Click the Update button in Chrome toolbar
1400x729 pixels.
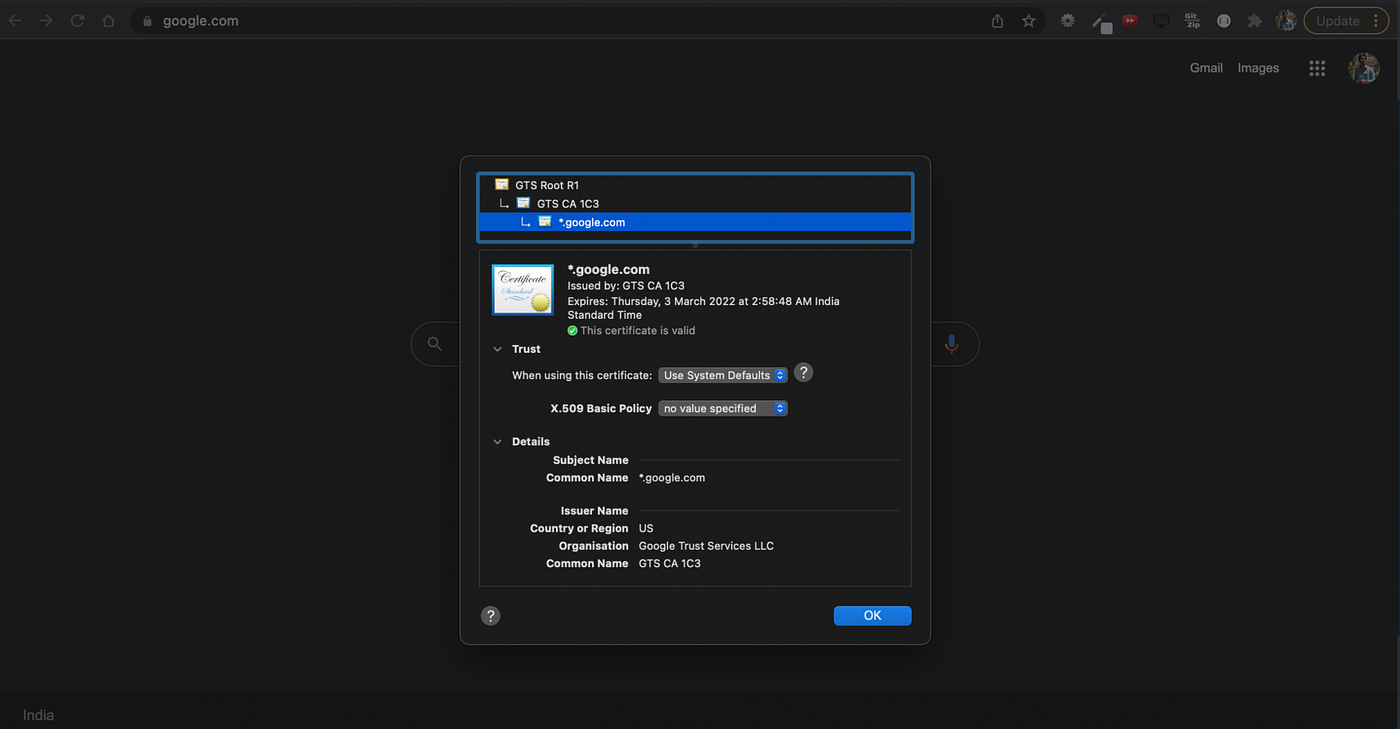pyautogui.click(x=1346, y=20)
